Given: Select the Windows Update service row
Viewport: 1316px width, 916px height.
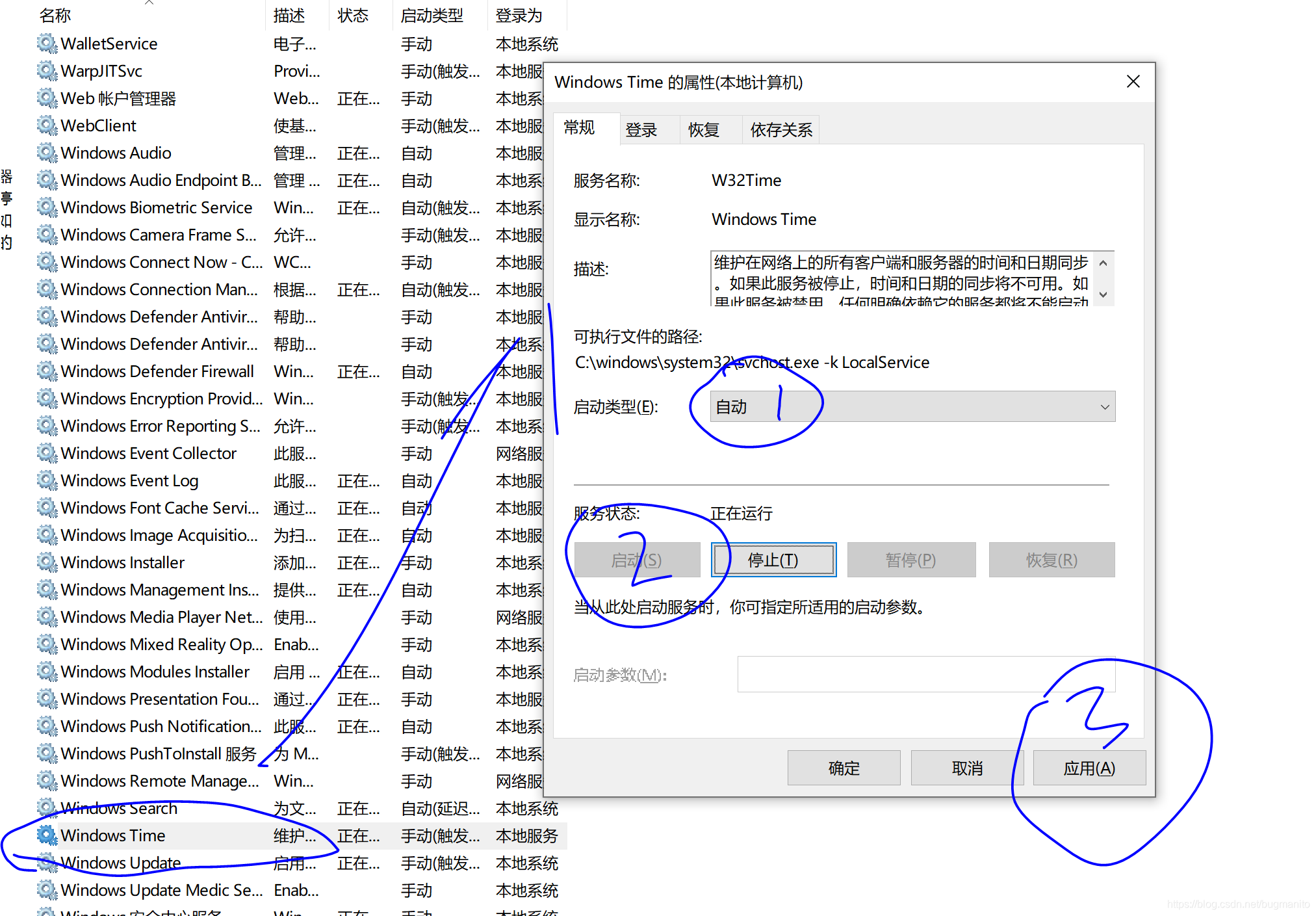Looking at the screenshot, I should (121, 863).
